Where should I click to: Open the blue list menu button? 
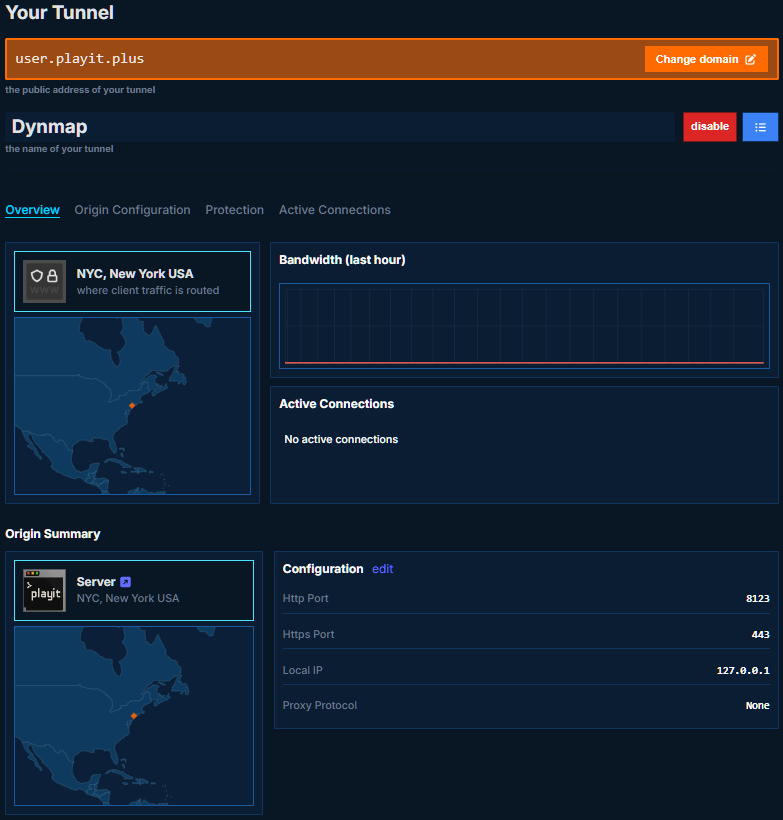760,127
